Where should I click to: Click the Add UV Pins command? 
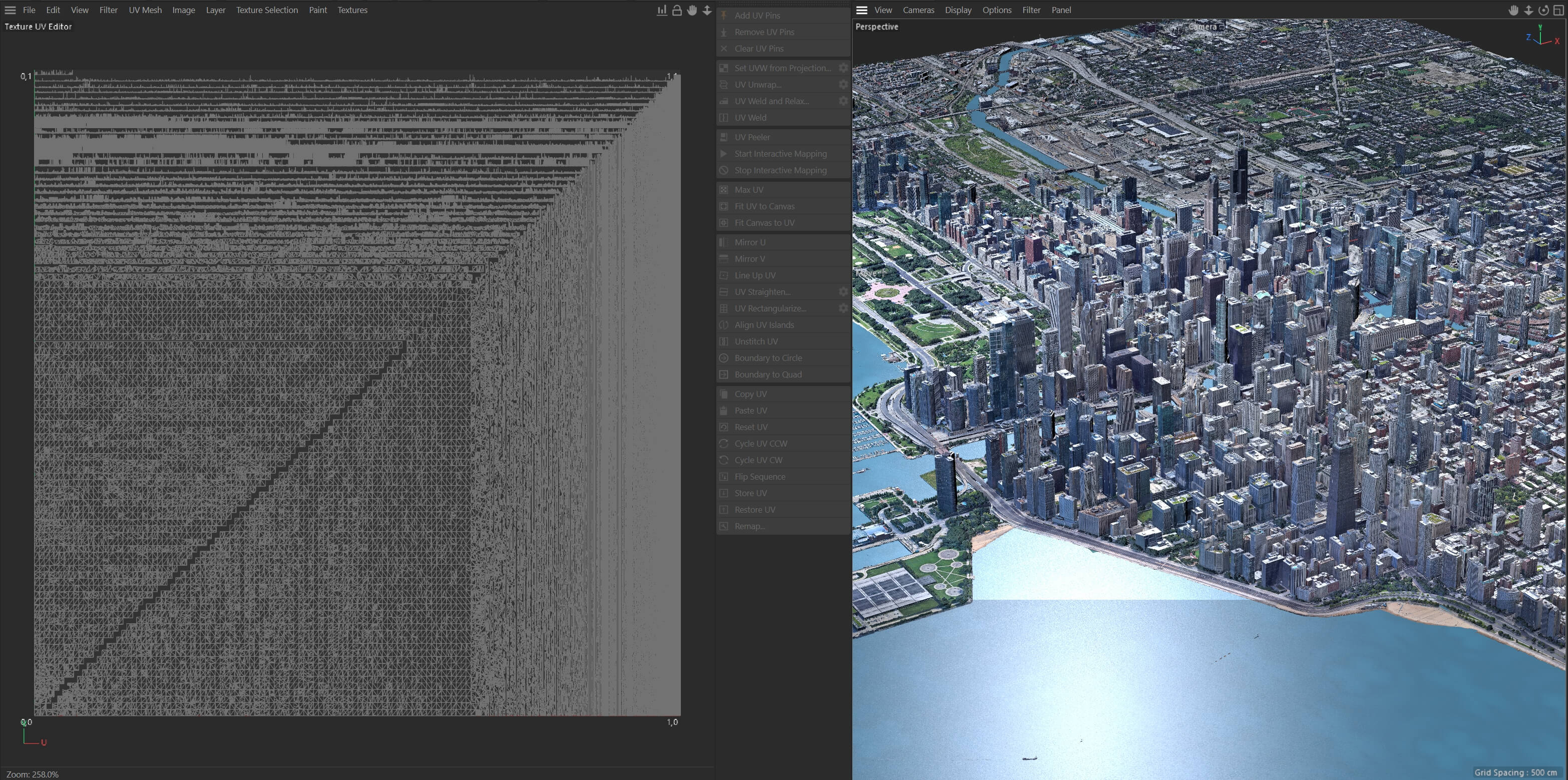783,15
